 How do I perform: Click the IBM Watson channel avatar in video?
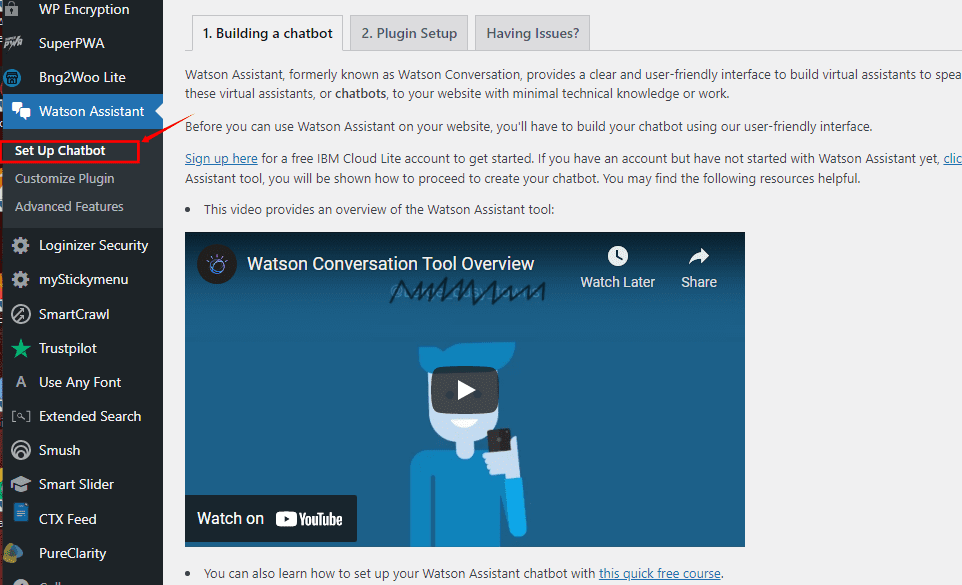217,264
